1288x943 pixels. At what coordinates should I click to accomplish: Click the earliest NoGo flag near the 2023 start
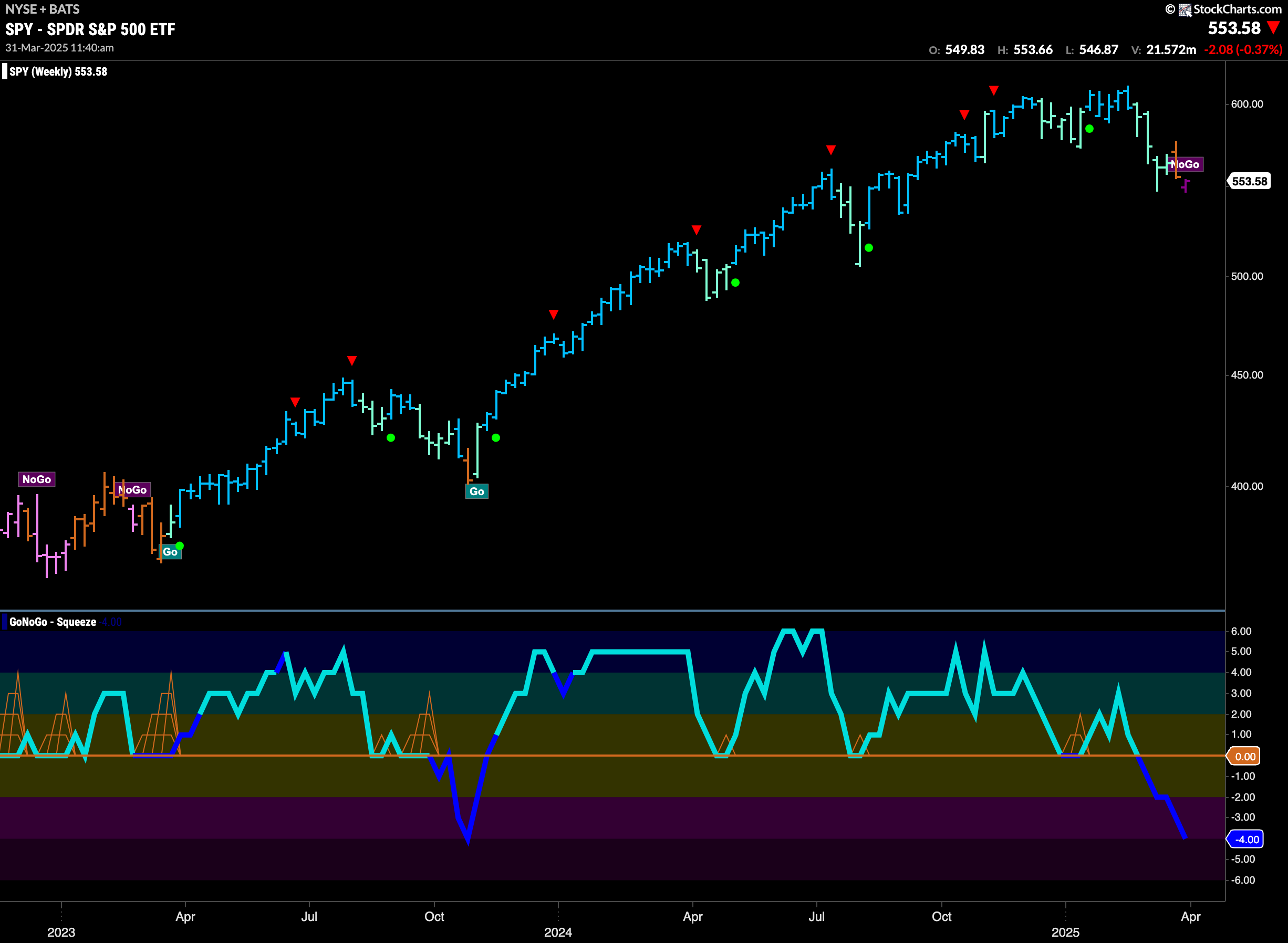click(37, 479)
